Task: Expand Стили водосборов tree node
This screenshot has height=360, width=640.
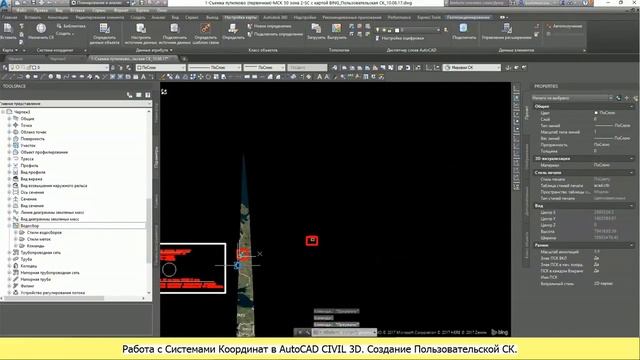Action: pos(16,232)
